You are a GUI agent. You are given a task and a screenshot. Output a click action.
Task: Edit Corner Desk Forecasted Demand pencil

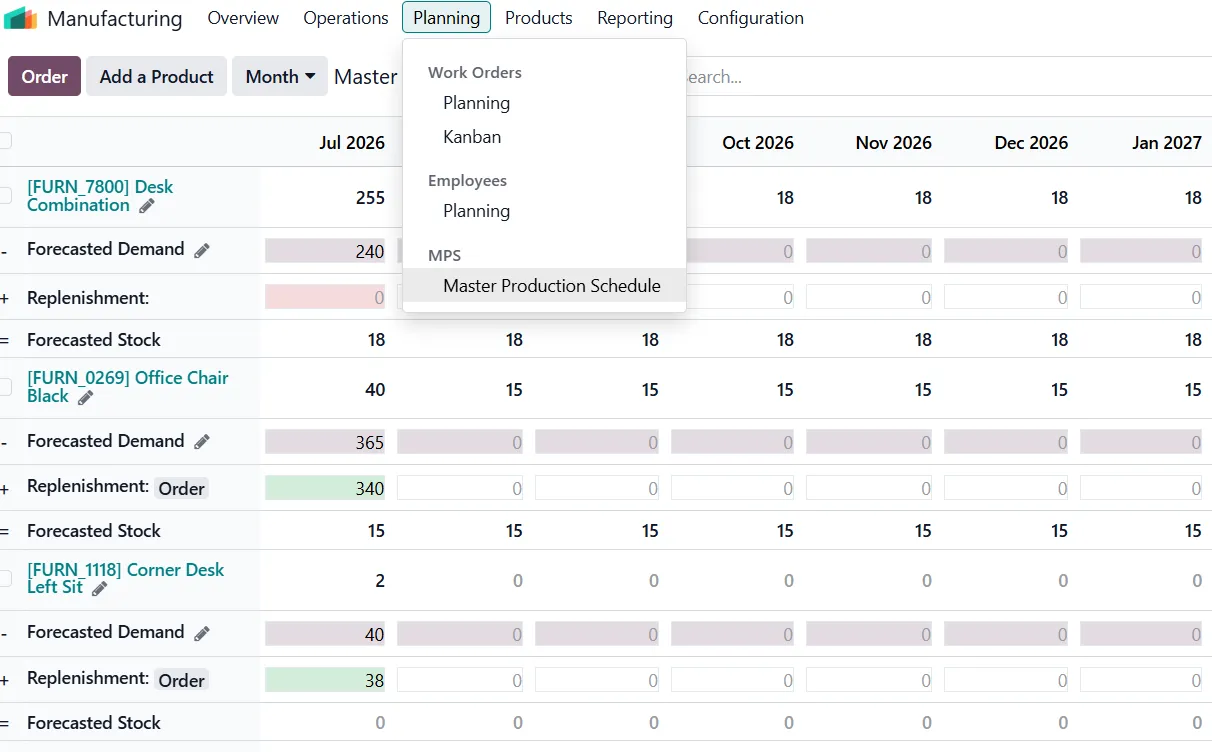click(x=202, y=633)
